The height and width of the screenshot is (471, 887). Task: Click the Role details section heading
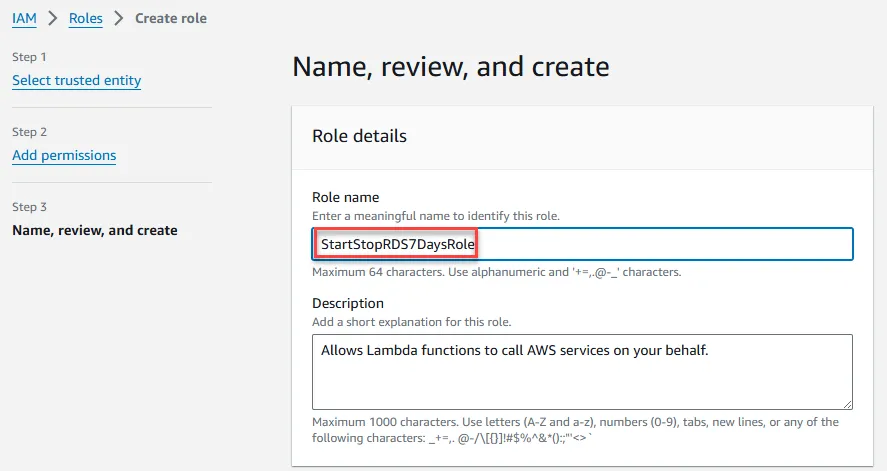pyautogui.click(x=359, y=136)
